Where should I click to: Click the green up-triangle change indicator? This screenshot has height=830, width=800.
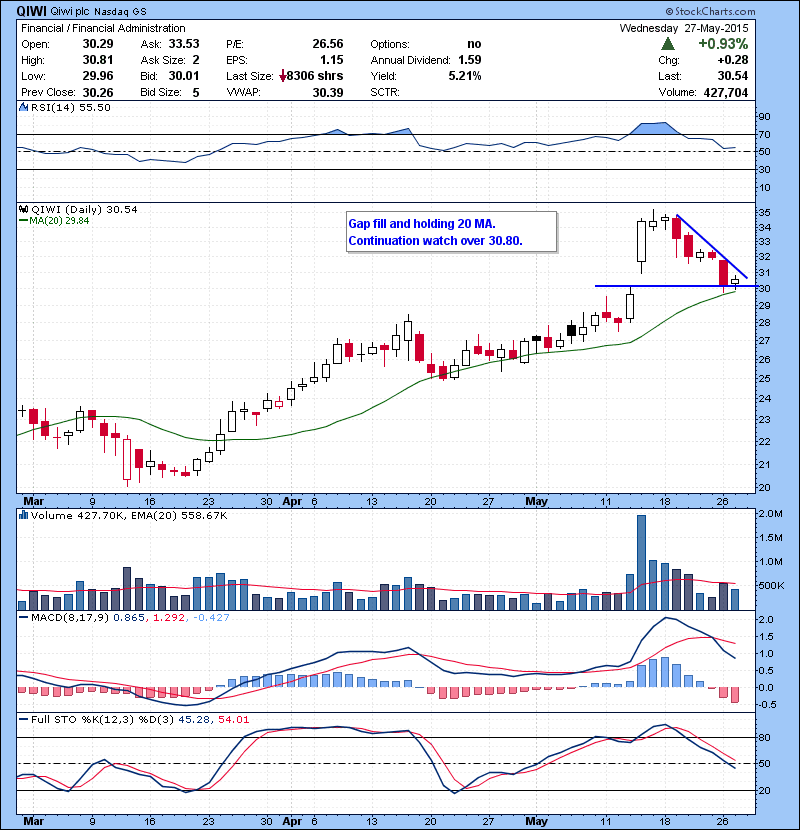[668, 43]
